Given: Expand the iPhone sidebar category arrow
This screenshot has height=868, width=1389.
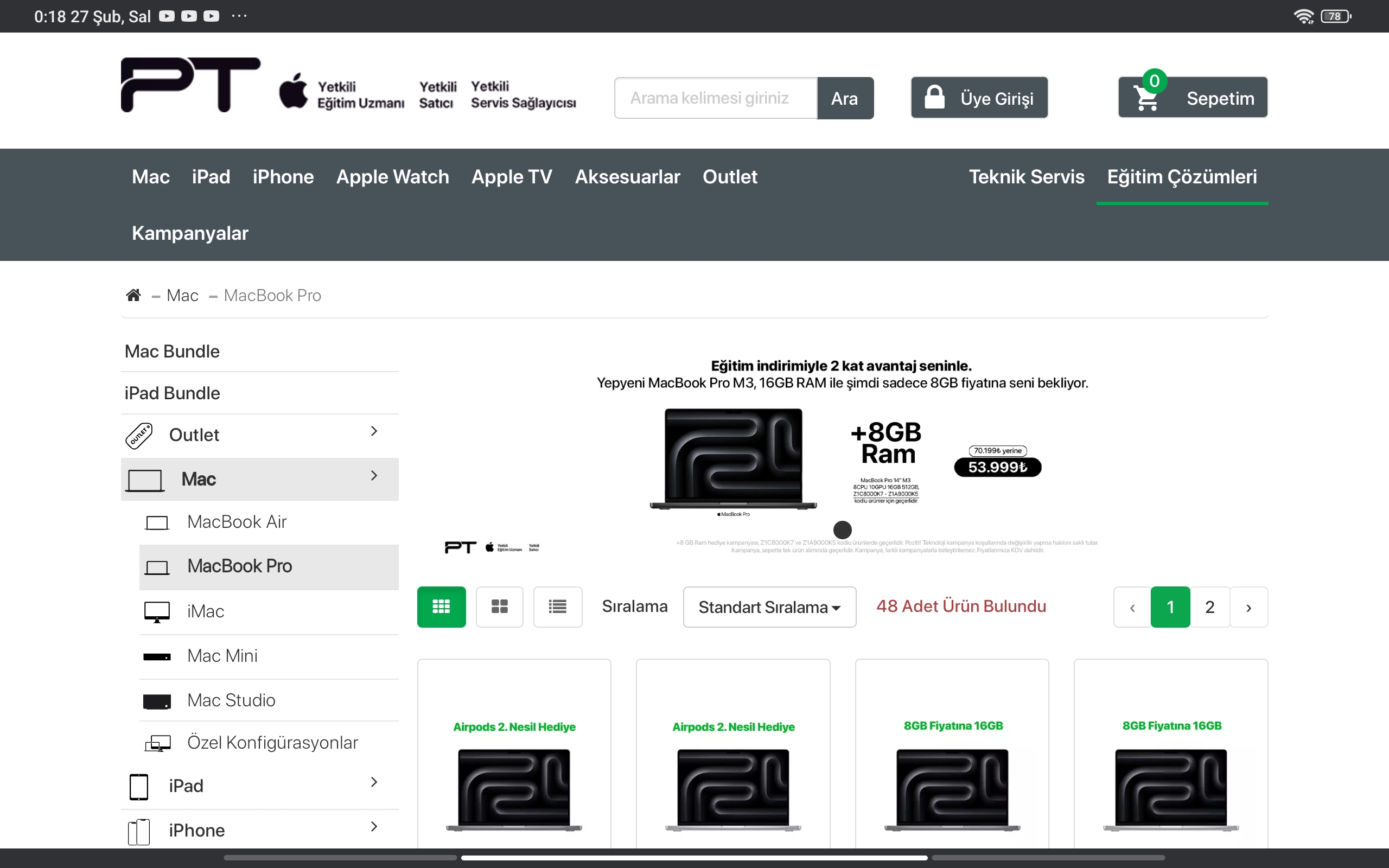Looking at the screenshot, I should 374,827.
